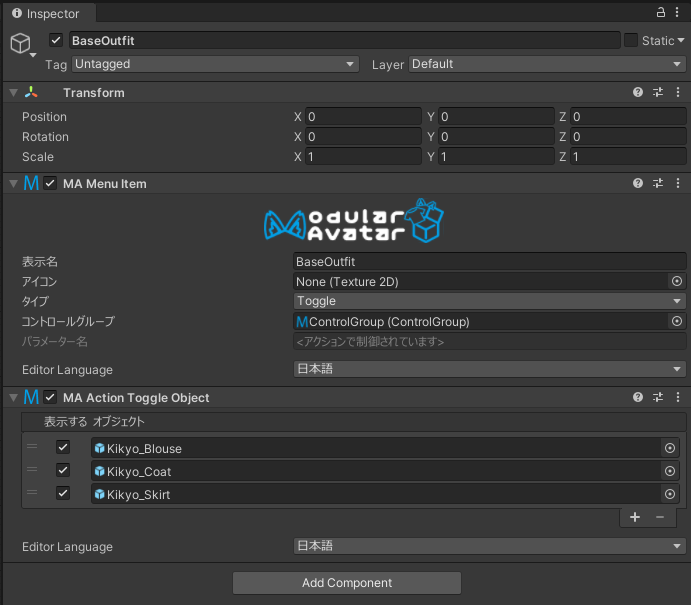Screen dimensions: 691x605
Task: Click the MA Action Toggle Object M icon
Action: [31, 397]
